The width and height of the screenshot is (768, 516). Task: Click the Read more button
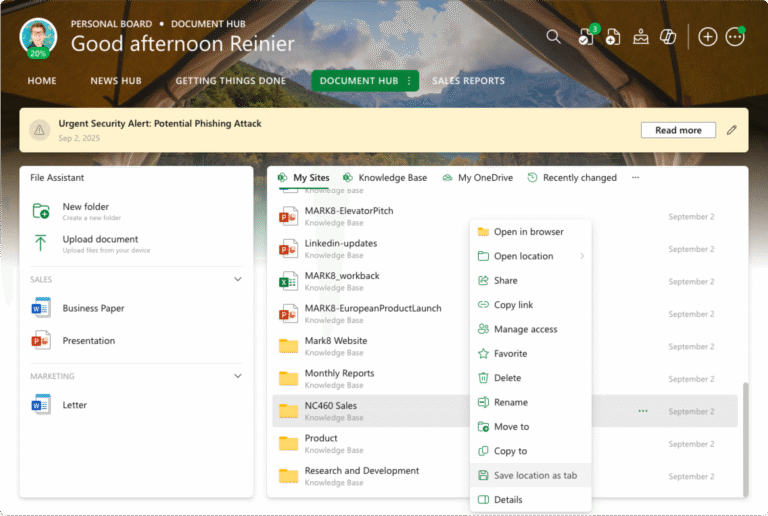point(678,130)
